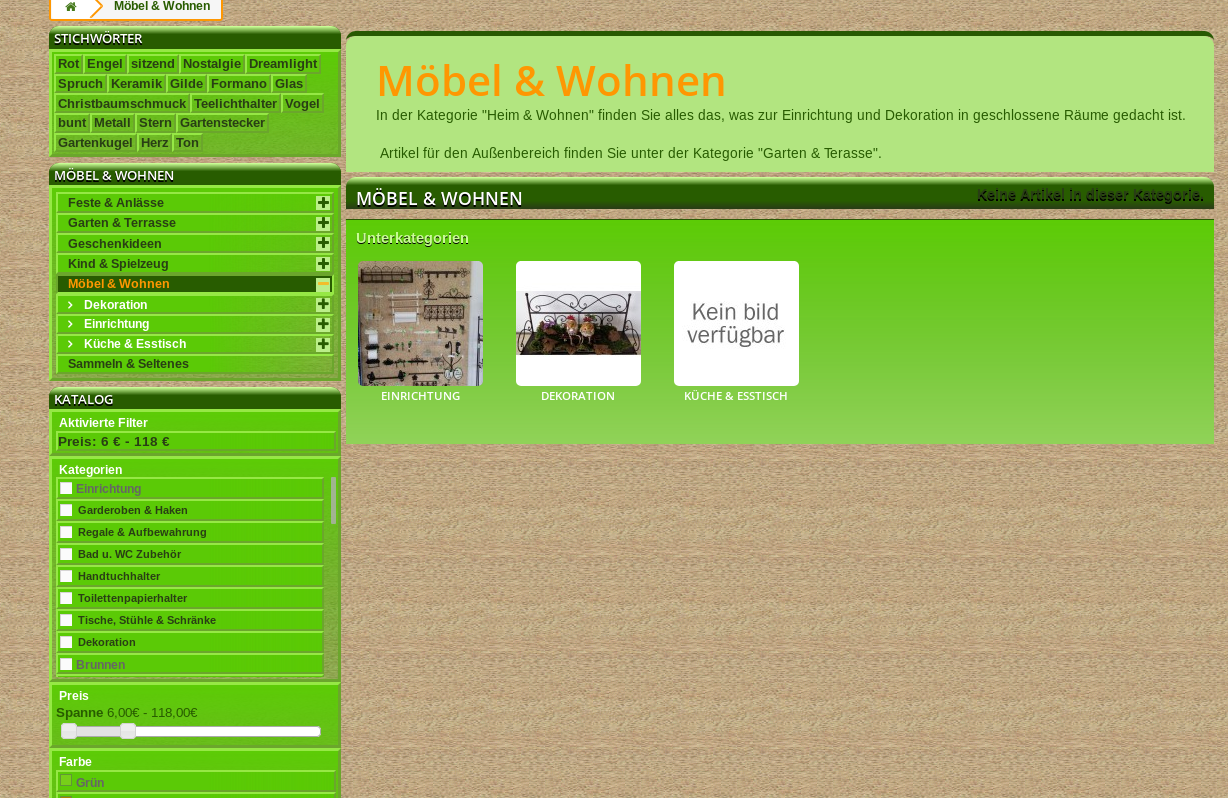The image size is (1228, 798).
Task: Expand the Geschenkideen category
Action: (323, 243)
